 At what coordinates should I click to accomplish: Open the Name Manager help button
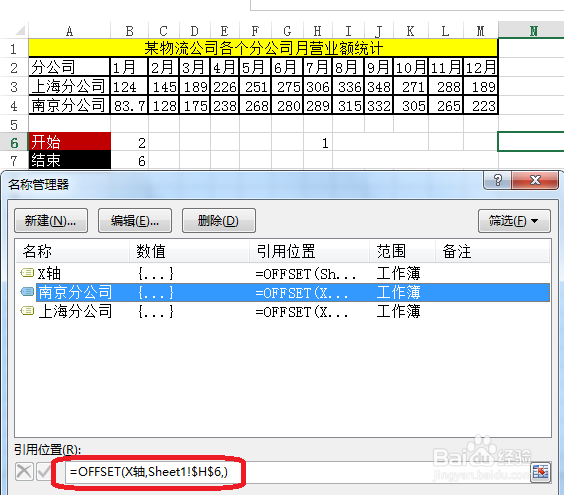coord(497,180)
